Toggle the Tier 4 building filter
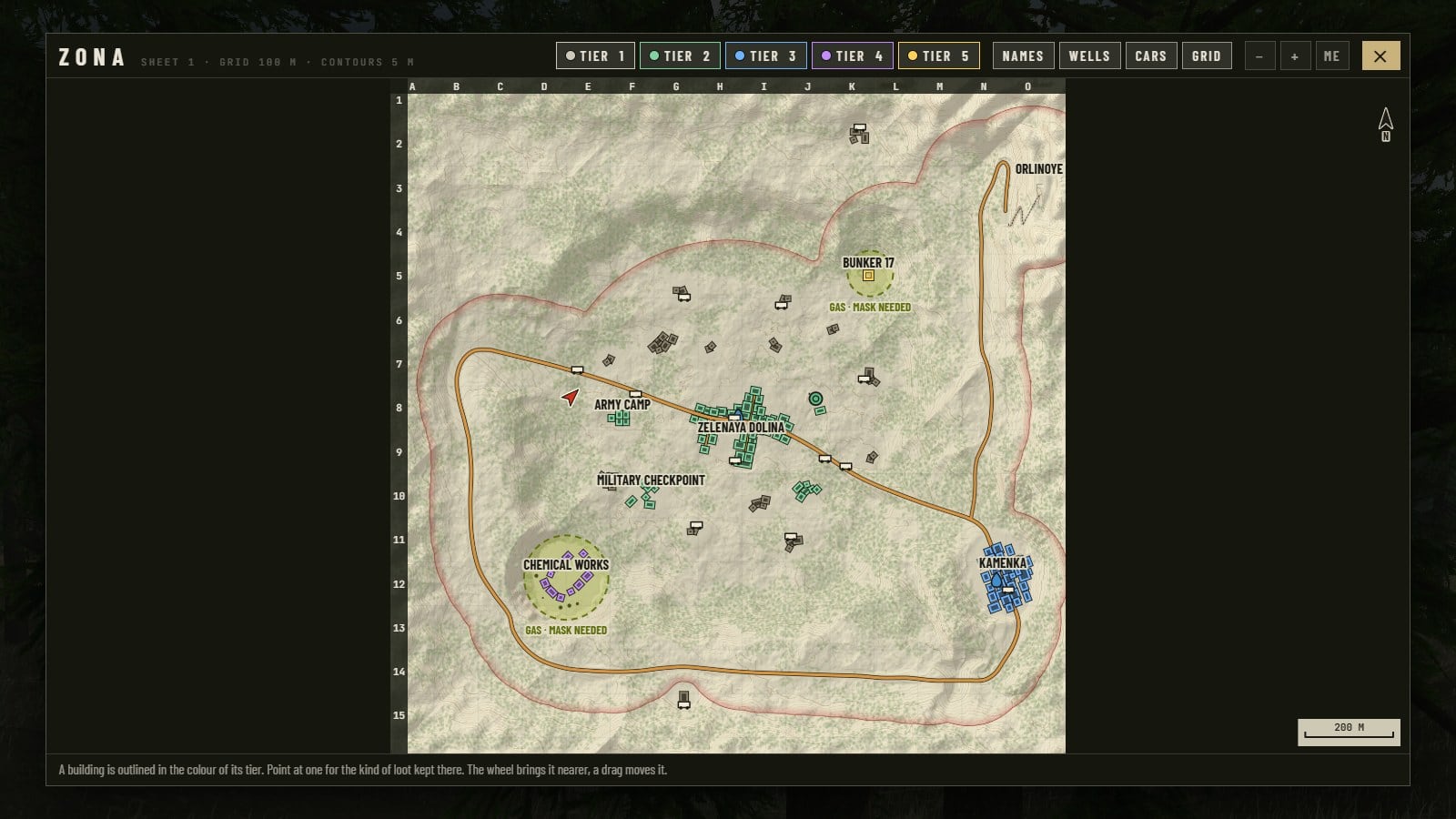This screenshot has width=1456, height=819. pyautogui.click(x=853, y=56)
